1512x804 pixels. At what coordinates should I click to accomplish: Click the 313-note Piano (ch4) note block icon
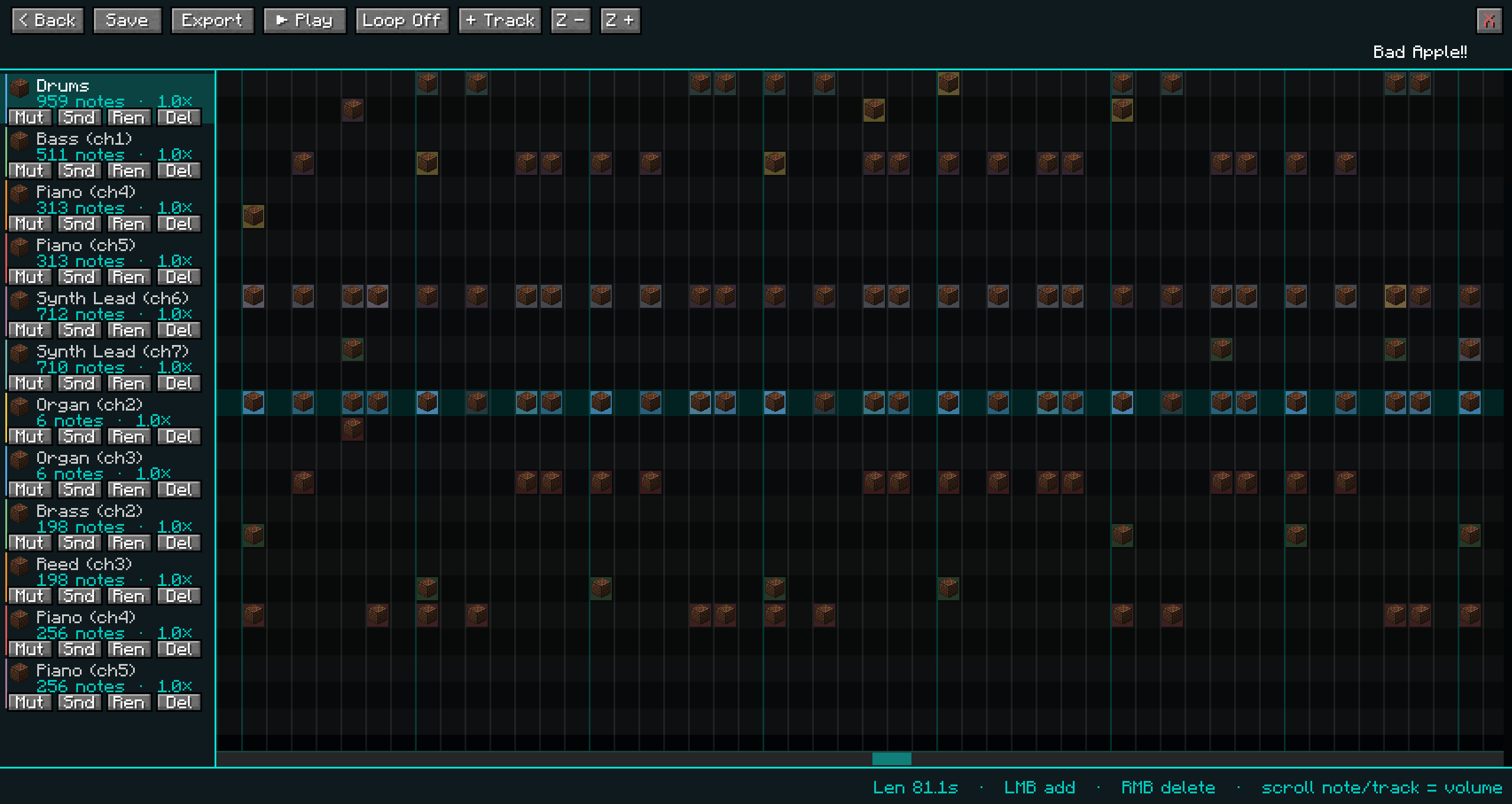pos(20,194)
